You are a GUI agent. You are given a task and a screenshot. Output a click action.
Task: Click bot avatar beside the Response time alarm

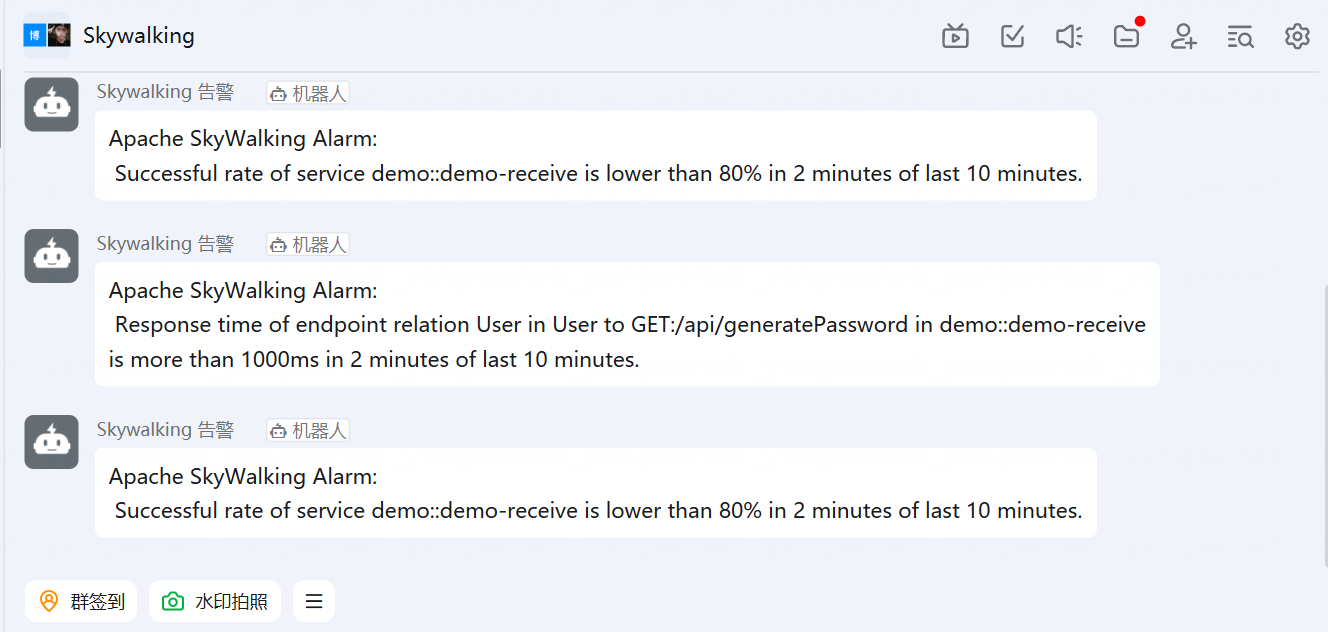51,256
